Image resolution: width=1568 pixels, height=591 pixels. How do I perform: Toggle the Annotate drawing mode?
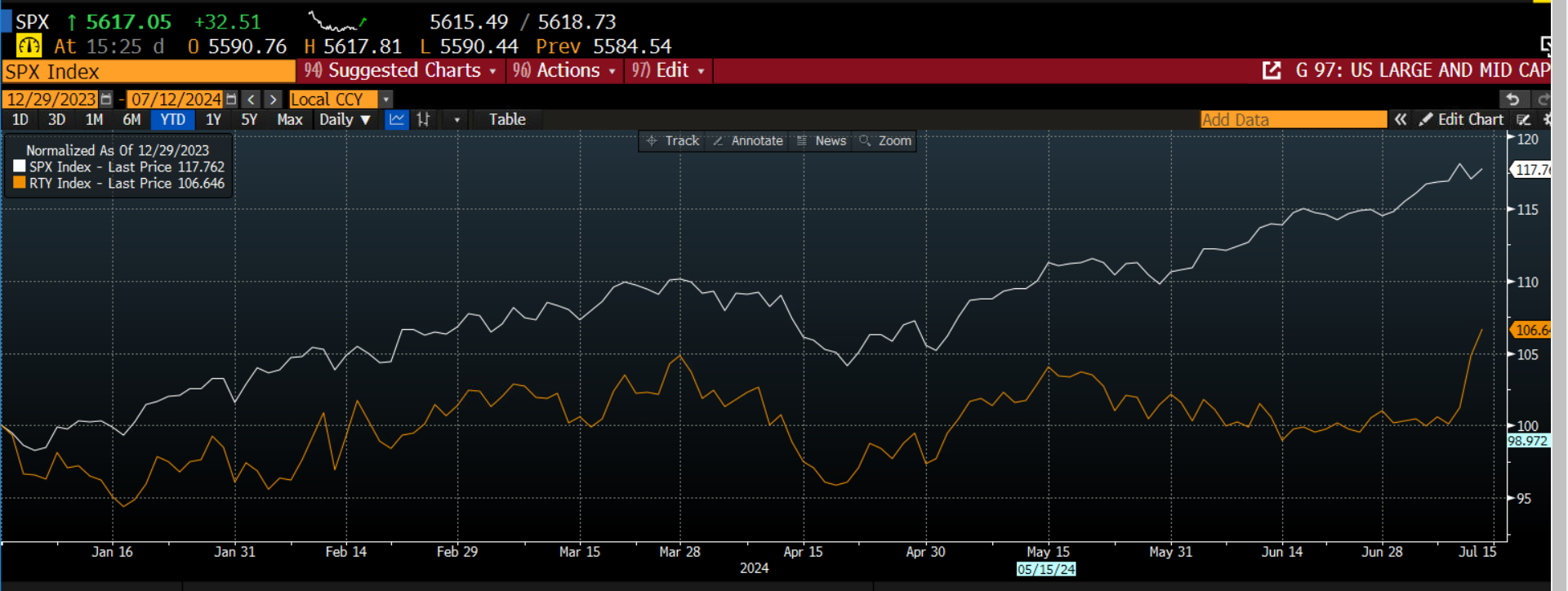748,141
